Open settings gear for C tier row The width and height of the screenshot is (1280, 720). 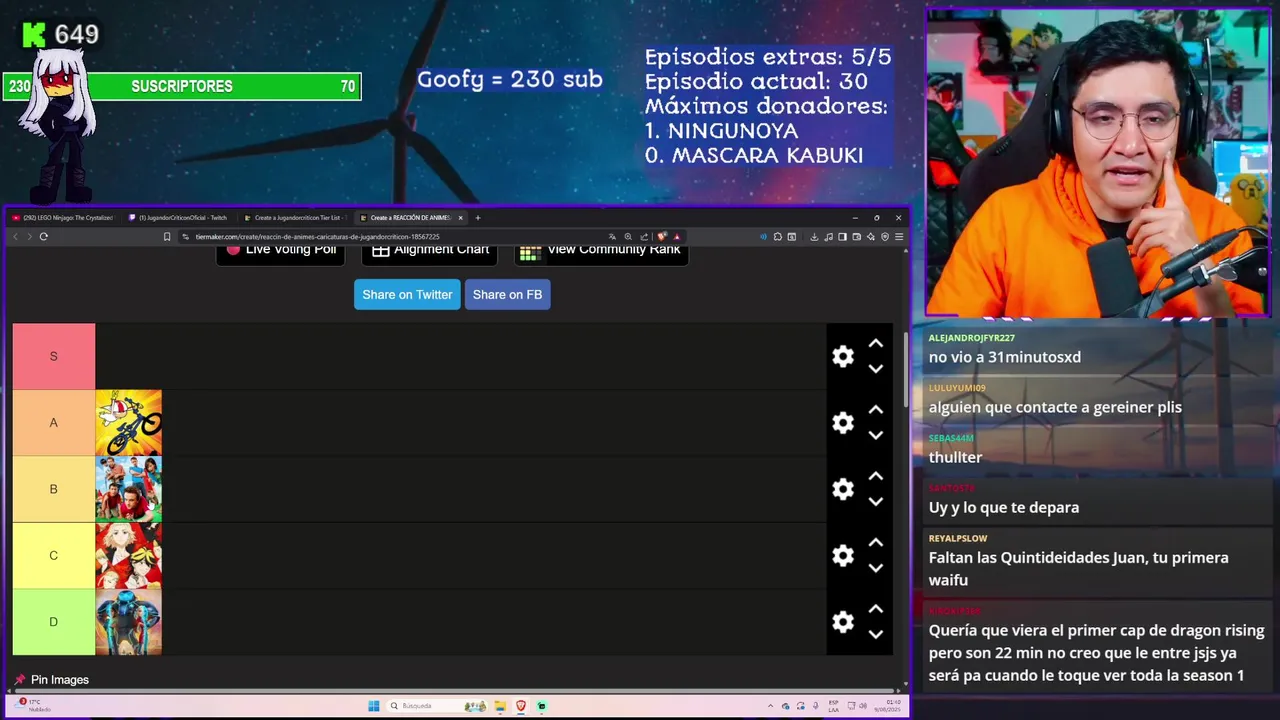tap(843, 556)
